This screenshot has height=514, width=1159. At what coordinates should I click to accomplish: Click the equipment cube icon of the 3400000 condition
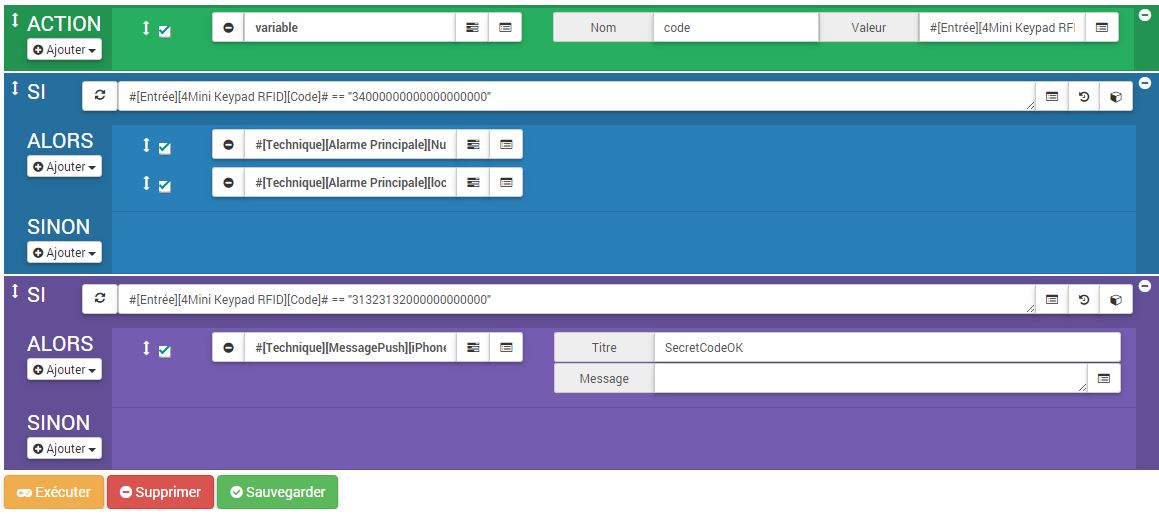click(1116, 96)
